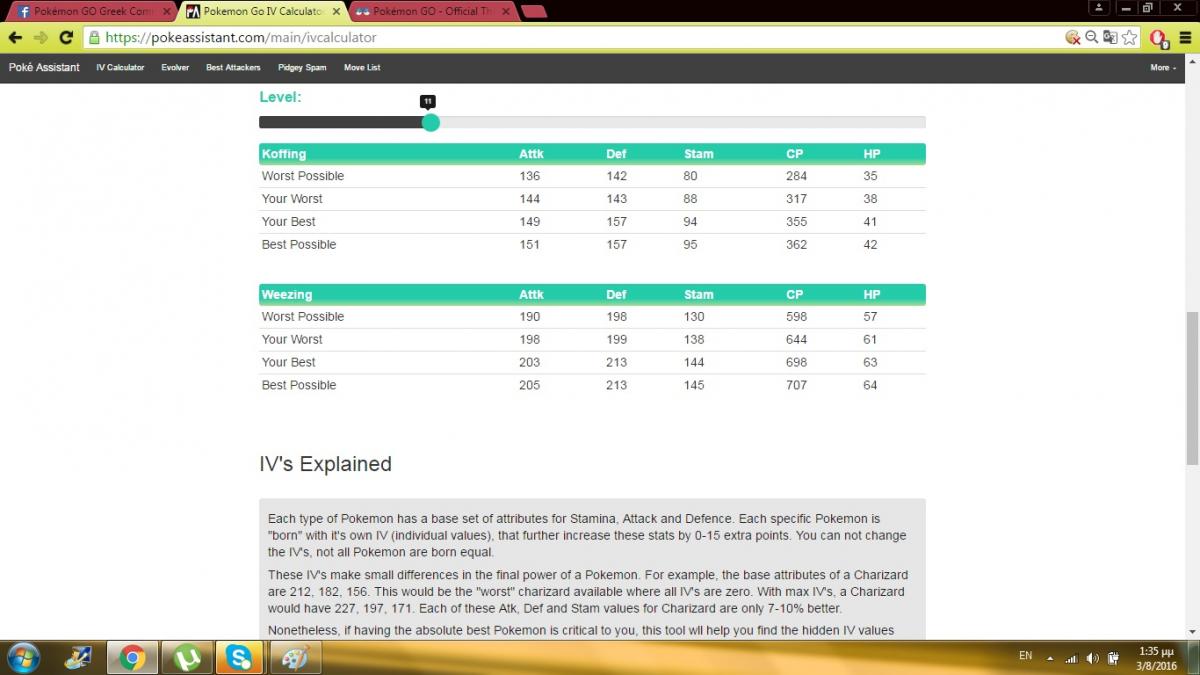Click Weezing Worst Possible HP value 57
Viewport: 1200px width, 675px height.
click(x=870, y=317)
